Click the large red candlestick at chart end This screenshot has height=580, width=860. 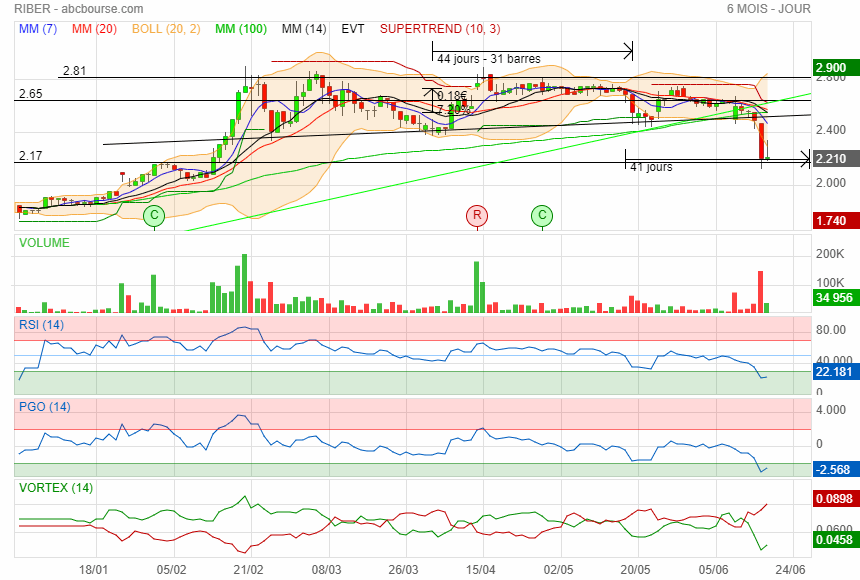[761, 142]
